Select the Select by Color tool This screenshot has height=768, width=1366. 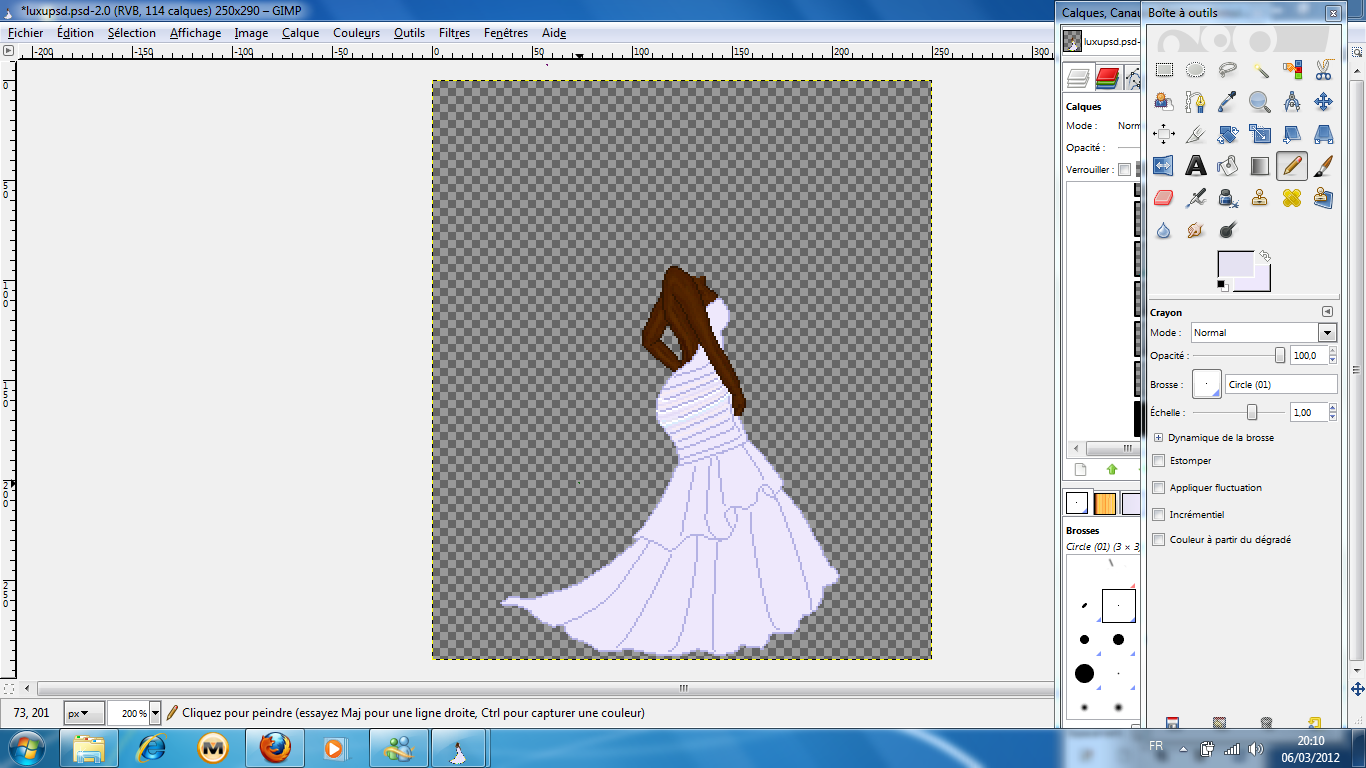1292,70
